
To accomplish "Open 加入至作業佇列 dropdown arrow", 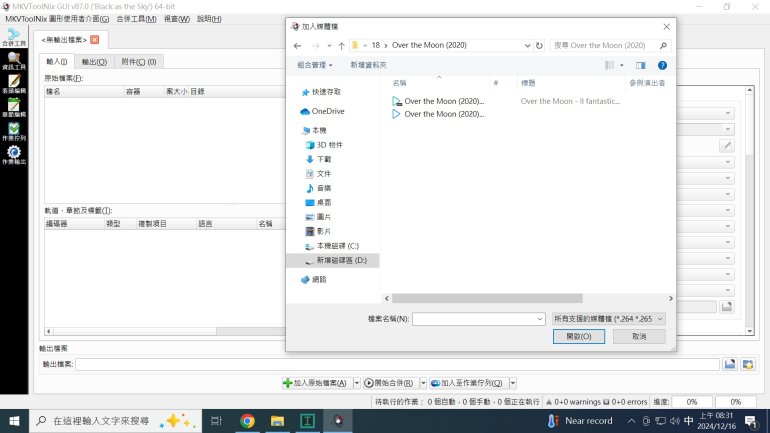I will click(513, 383).
